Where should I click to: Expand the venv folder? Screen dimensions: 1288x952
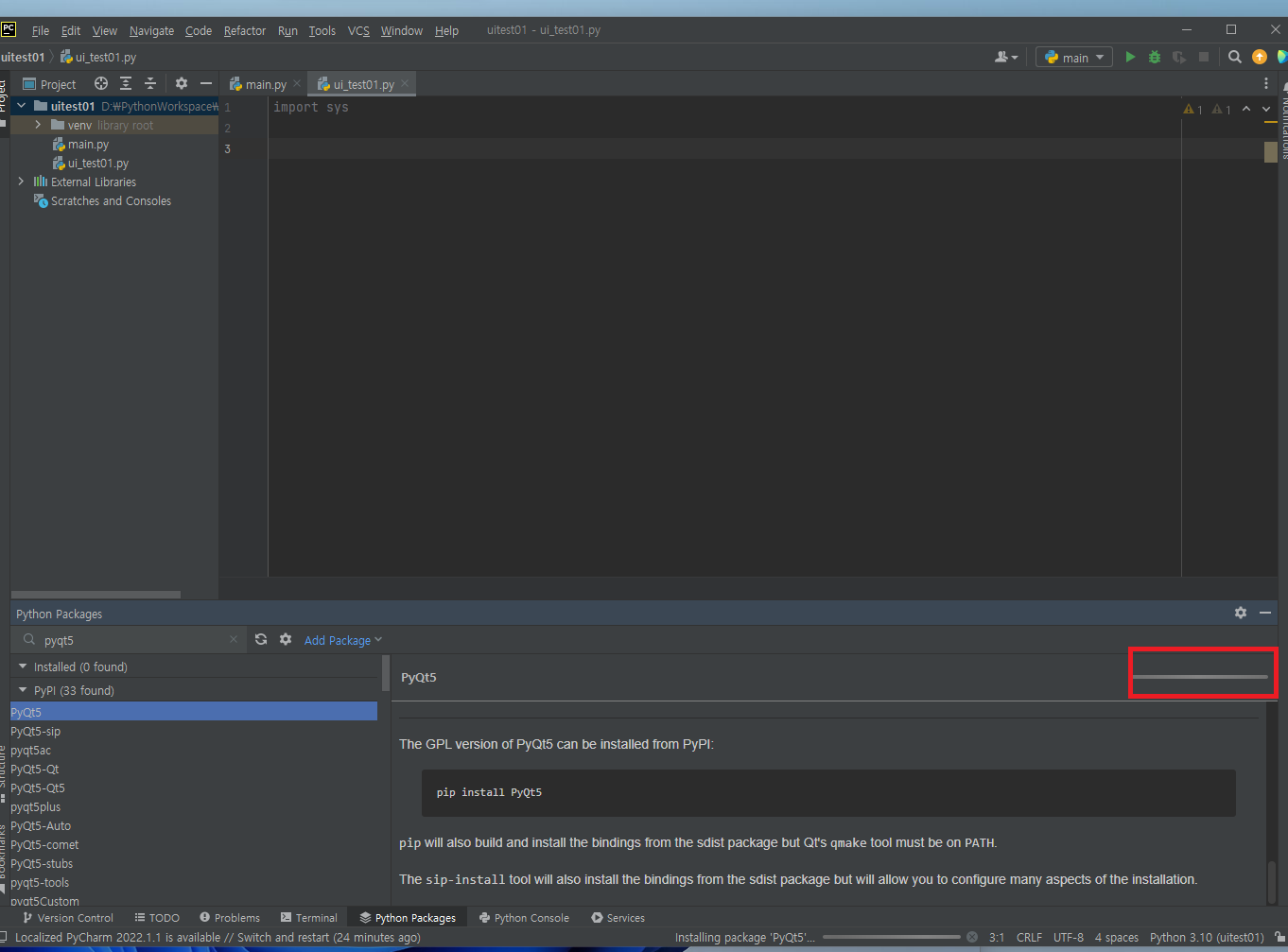tap(38, 125)
